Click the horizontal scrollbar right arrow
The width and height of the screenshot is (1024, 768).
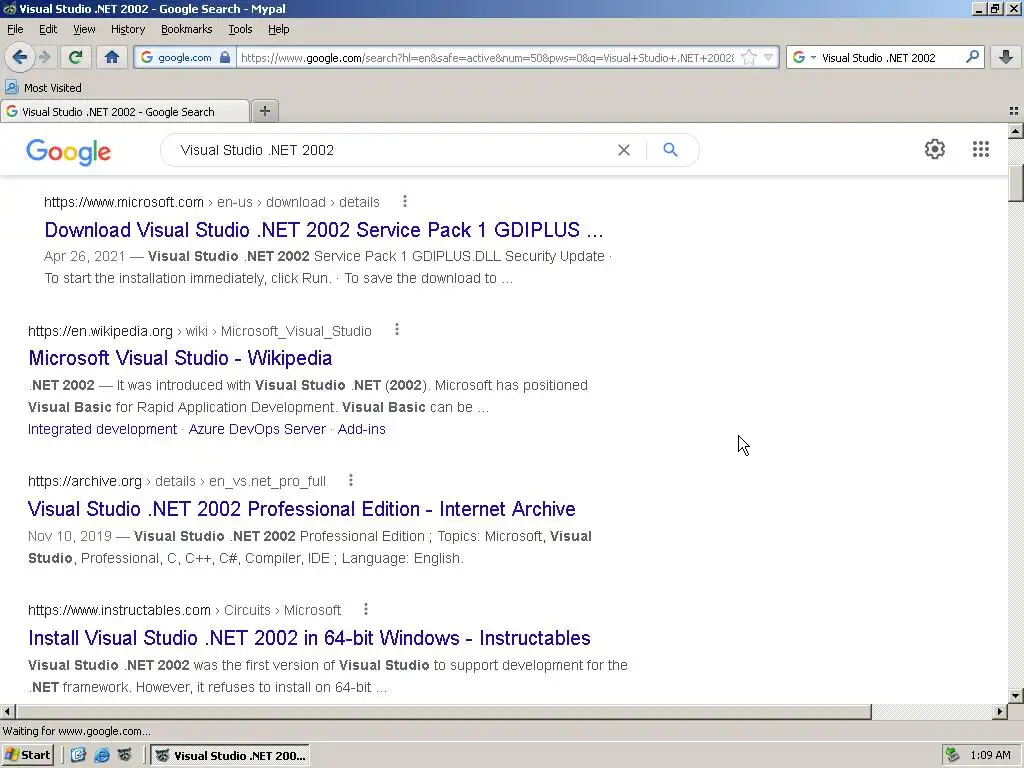click(x=1000, y=711)
